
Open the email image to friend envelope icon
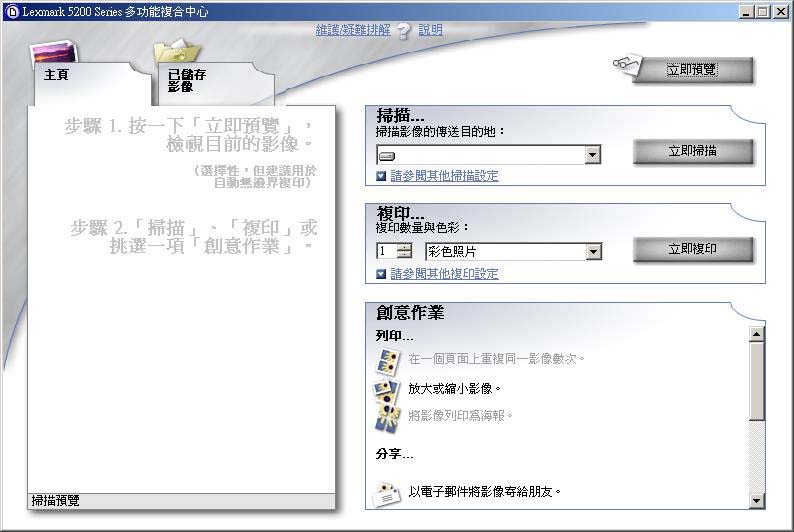click(x=387, y=494)
